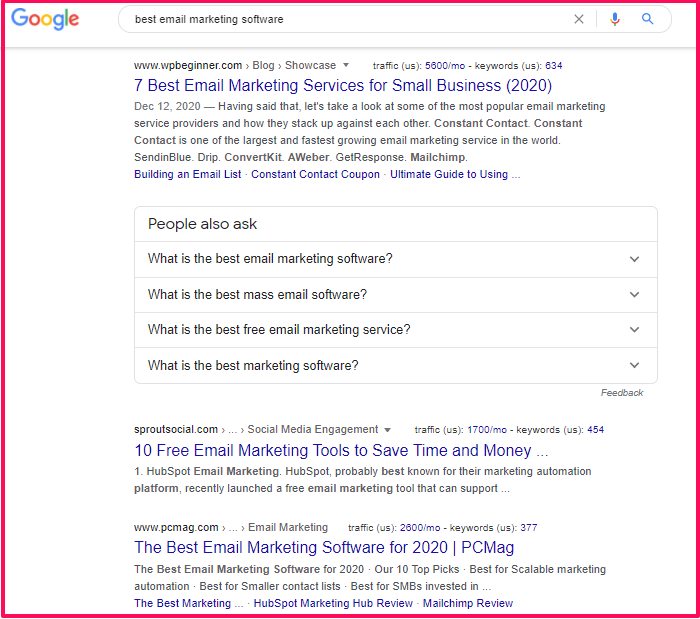The height and width of the screenshot is (619, 700).
Task: Start voice search with microphone icon
Action: click(615, 19)
